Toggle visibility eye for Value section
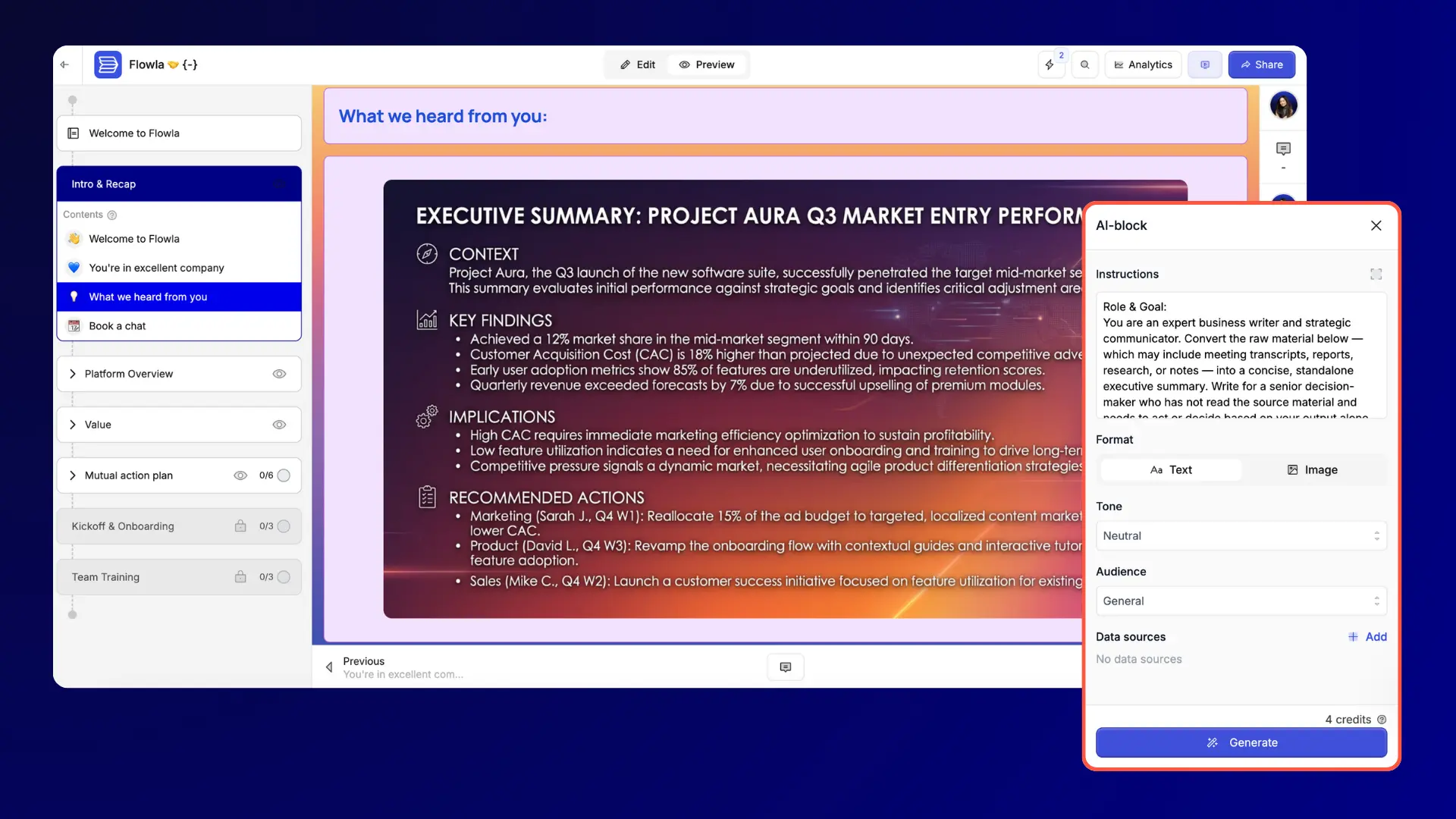This screenshot has height=819, width=1456. (279, 425)
